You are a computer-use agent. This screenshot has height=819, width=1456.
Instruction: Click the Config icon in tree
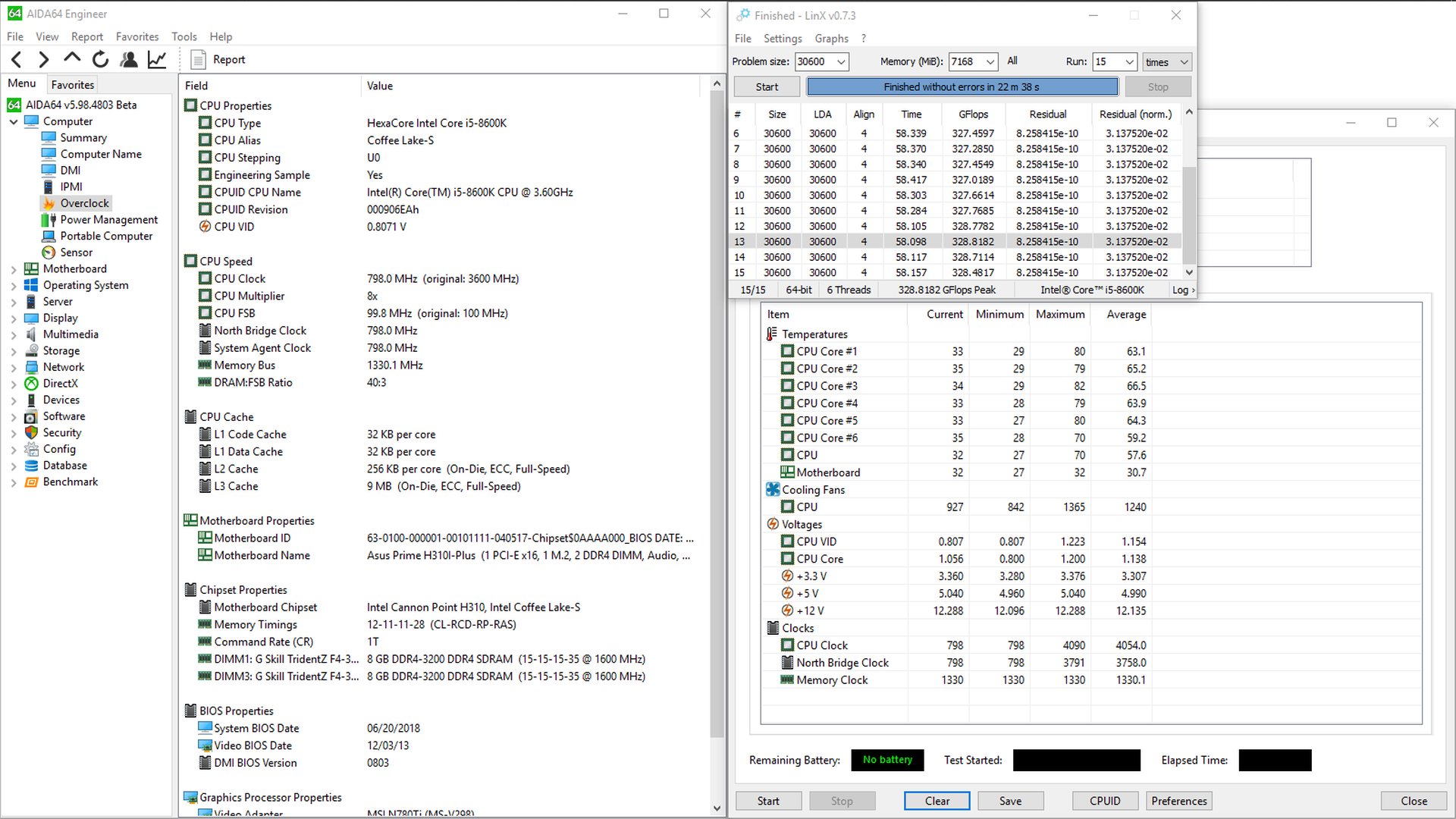[31, 449]
